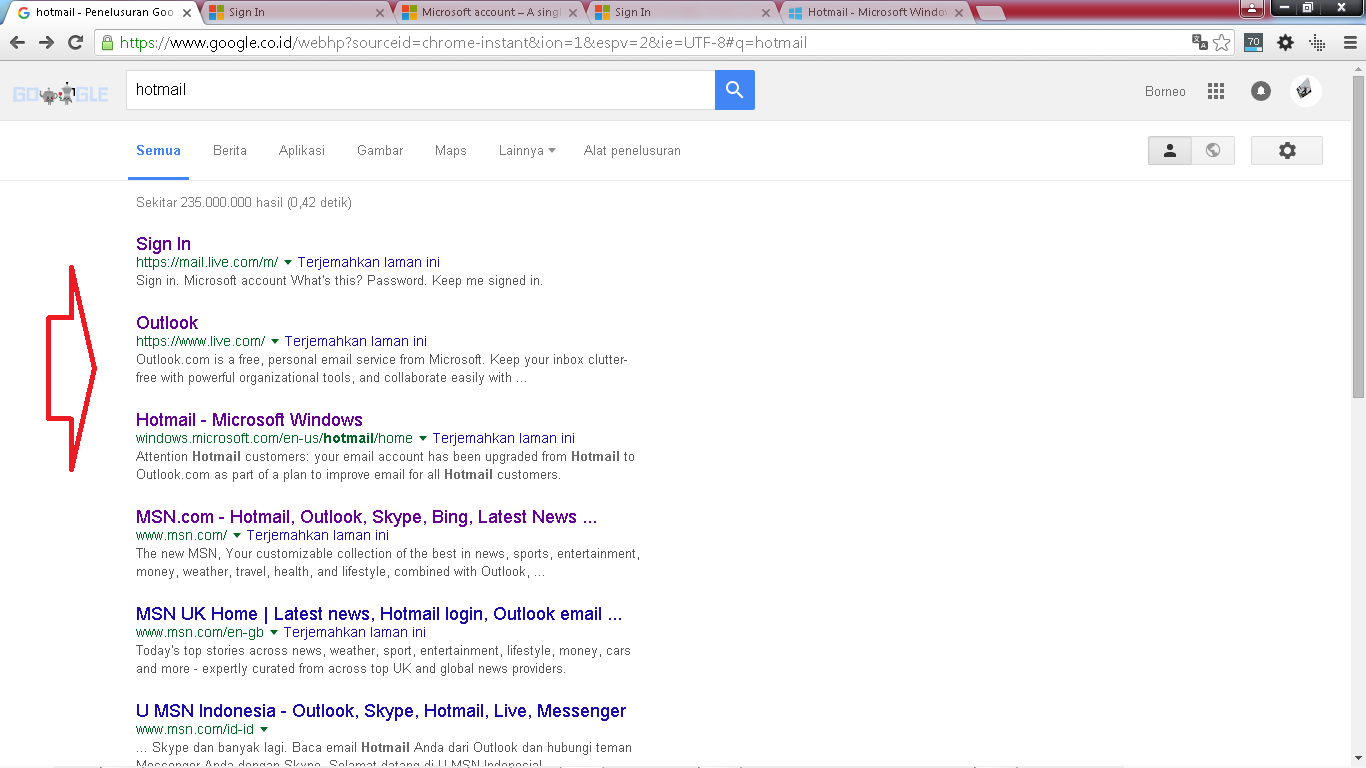Click the green padlock in address bar
Viewport: 1366px width, 768px height.
pyautogui.click(x=107, y=43)
